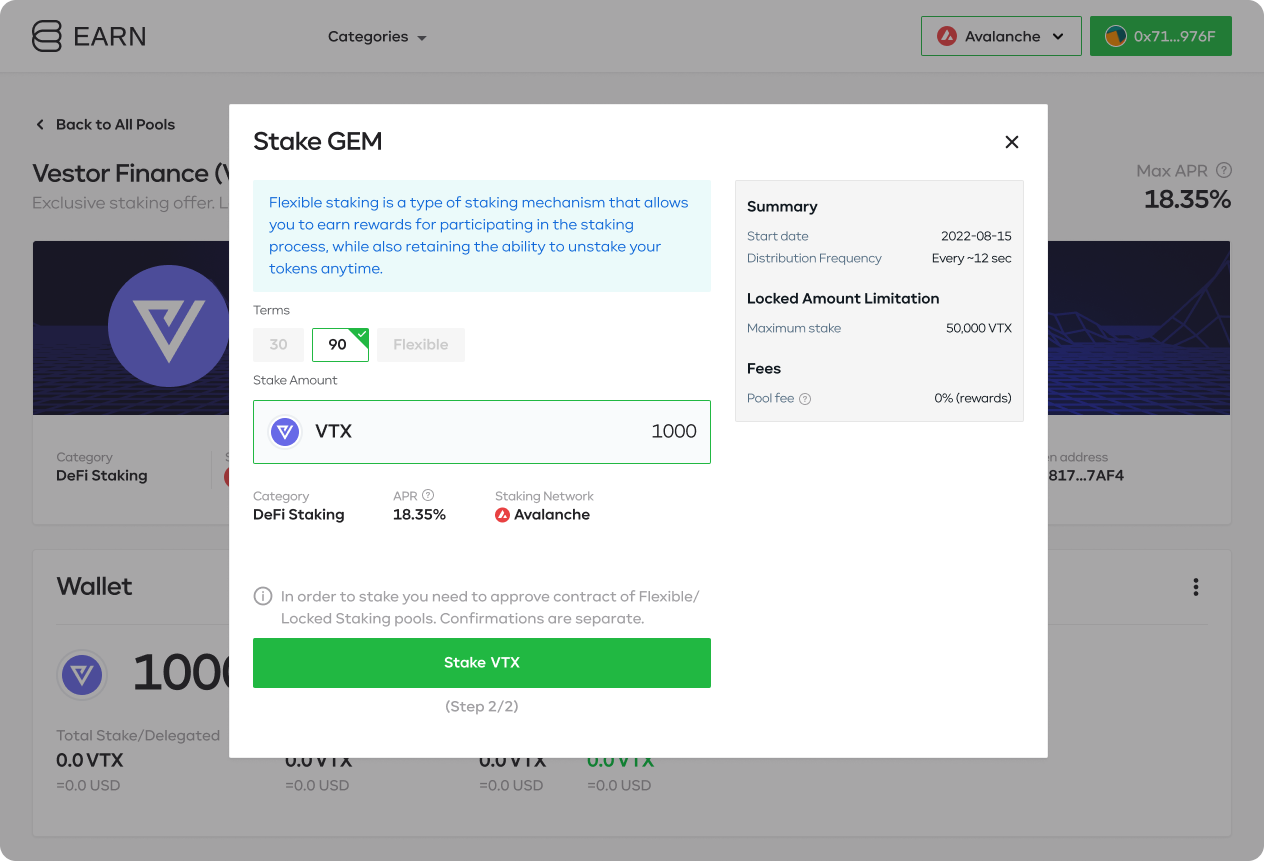This screenshot has height=861, width=1264.
Task: Open the Wallet three-dot menu
Action: [1196, 587]
